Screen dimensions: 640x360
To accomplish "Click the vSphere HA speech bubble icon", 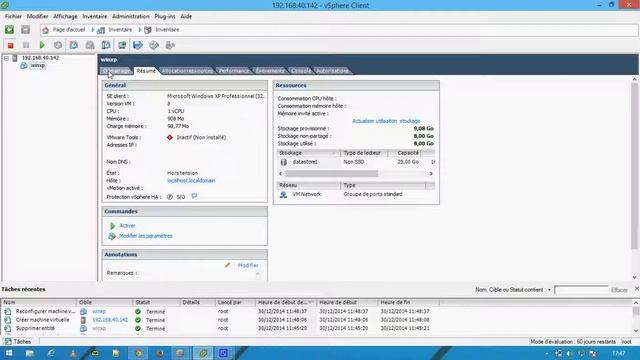I will (194, 196).
